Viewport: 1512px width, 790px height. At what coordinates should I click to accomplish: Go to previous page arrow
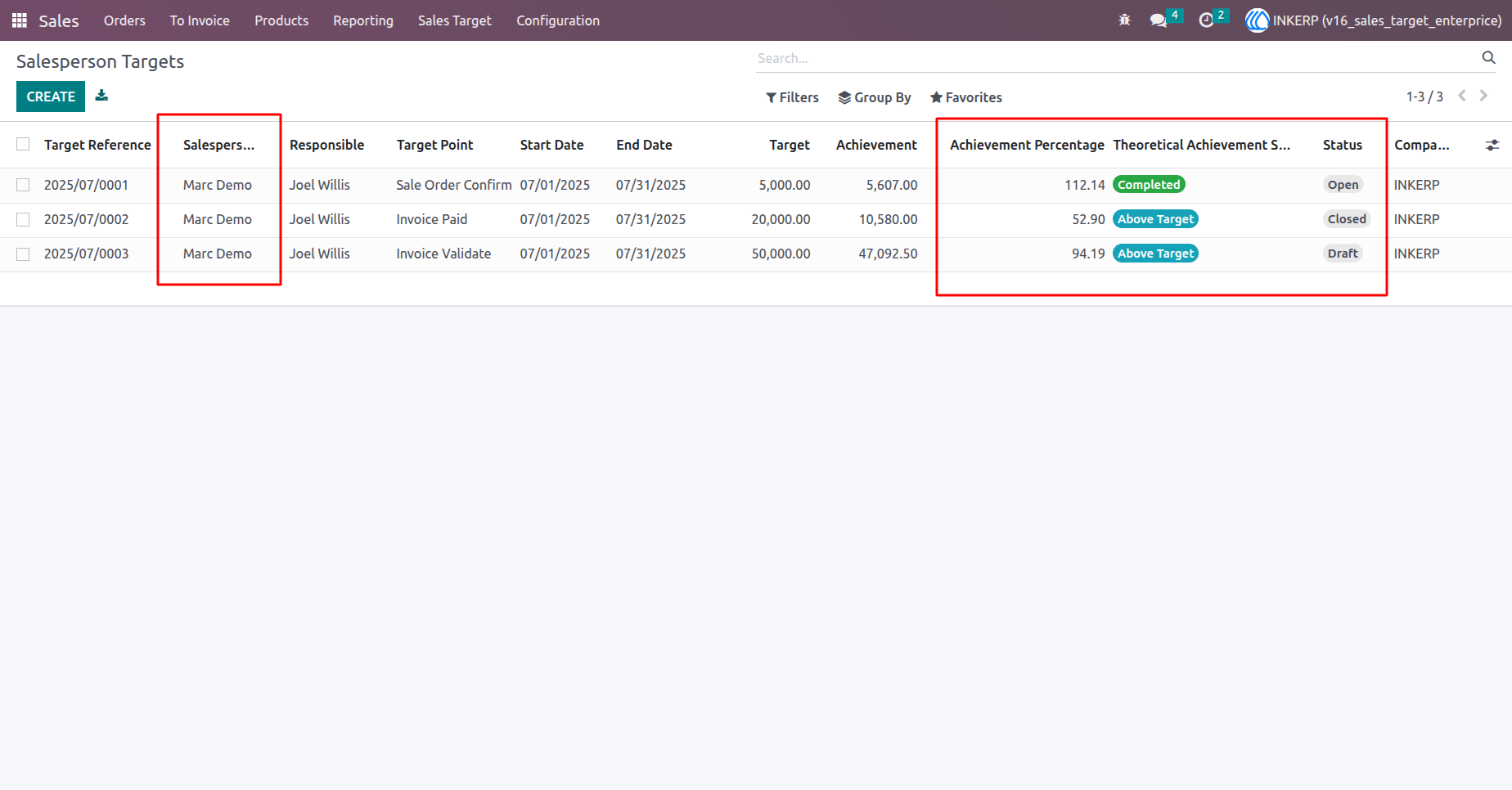[x=1462, y=96]
